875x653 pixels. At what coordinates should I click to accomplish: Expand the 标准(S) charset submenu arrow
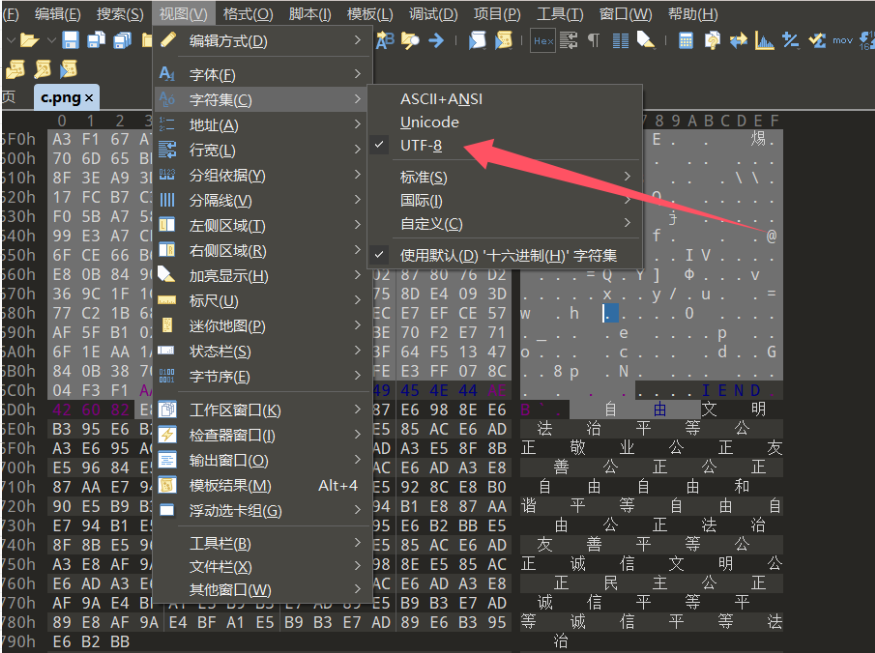(627, 176)
